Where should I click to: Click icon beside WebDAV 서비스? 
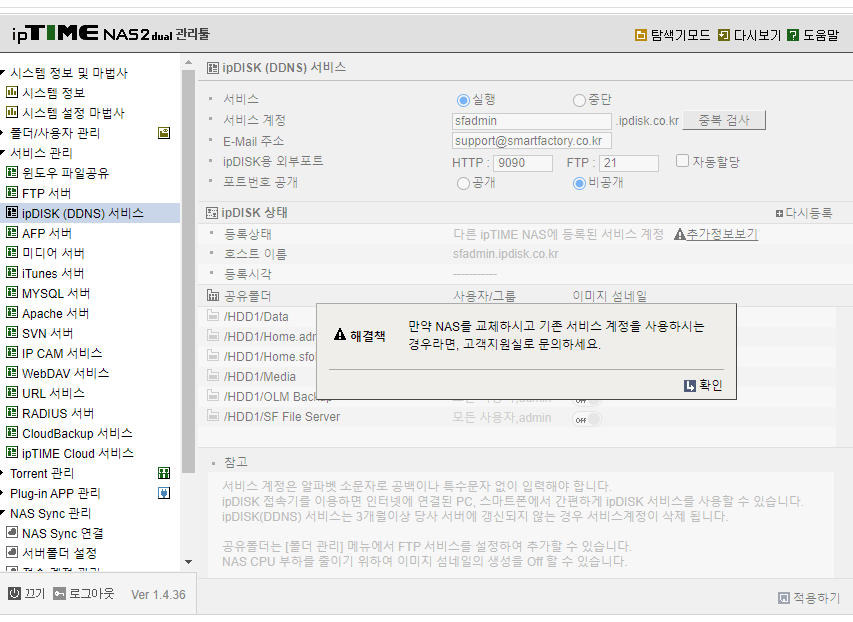click(x=11, y=373)
